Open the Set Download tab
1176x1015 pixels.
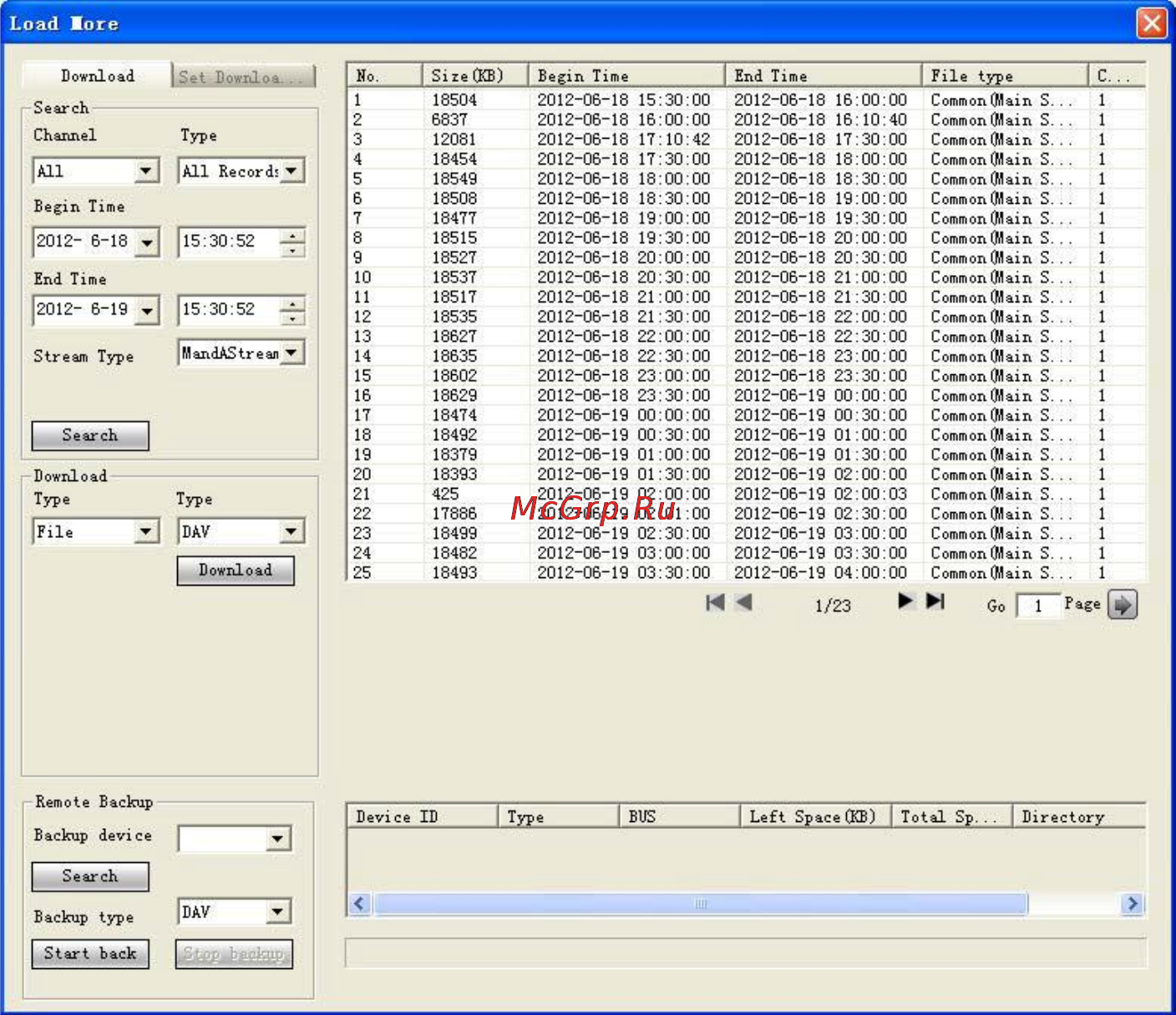244,77
